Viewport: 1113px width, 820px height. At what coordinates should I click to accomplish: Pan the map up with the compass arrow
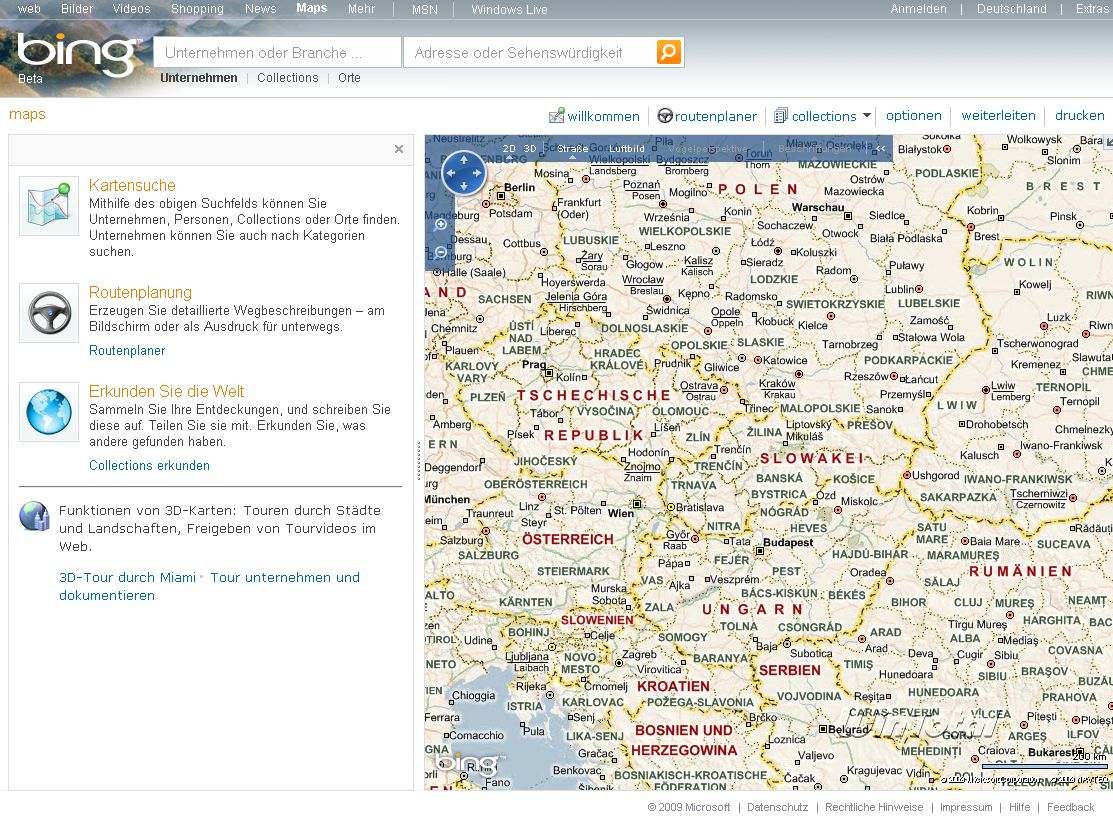coord(464,160)
